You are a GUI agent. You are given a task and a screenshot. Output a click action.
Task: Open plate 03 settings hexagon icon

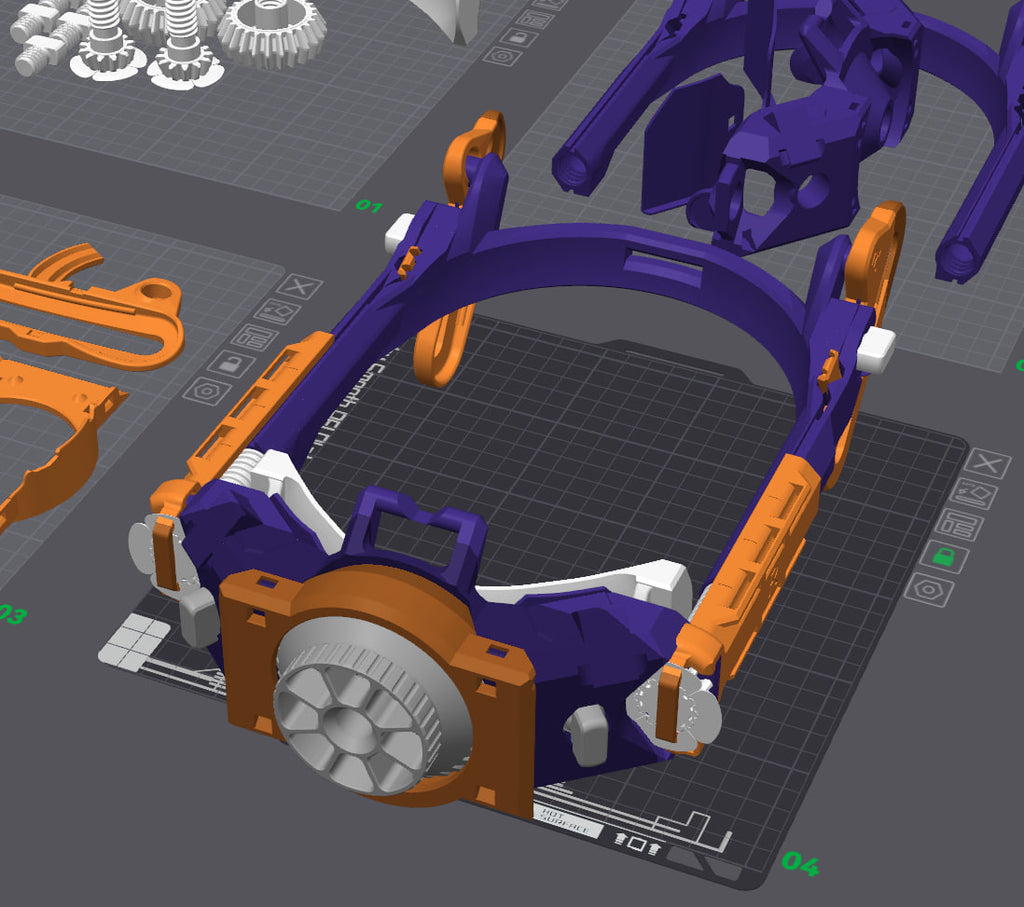(207, 392)
